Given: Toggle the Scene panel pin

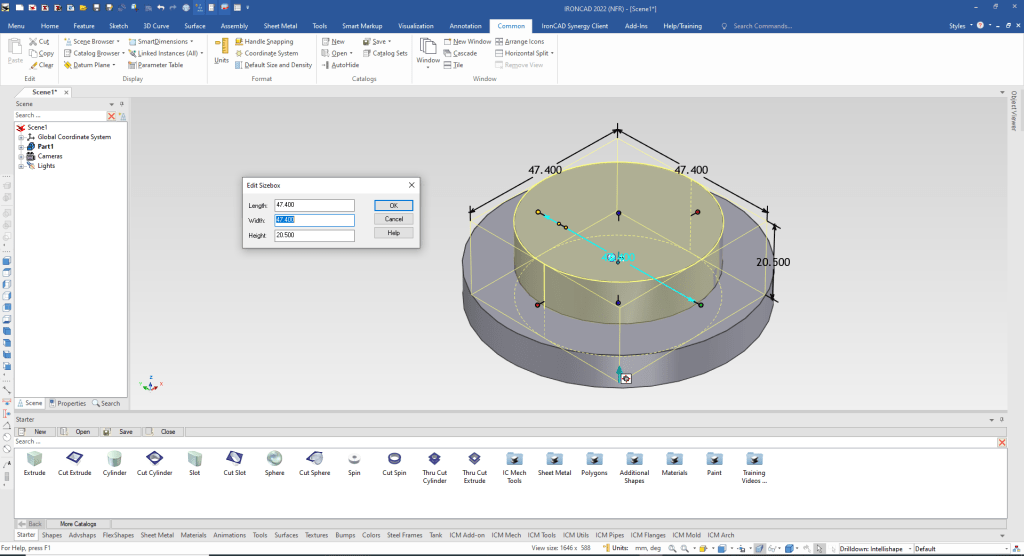Looking at the screenshot, I should coord(121,103).
